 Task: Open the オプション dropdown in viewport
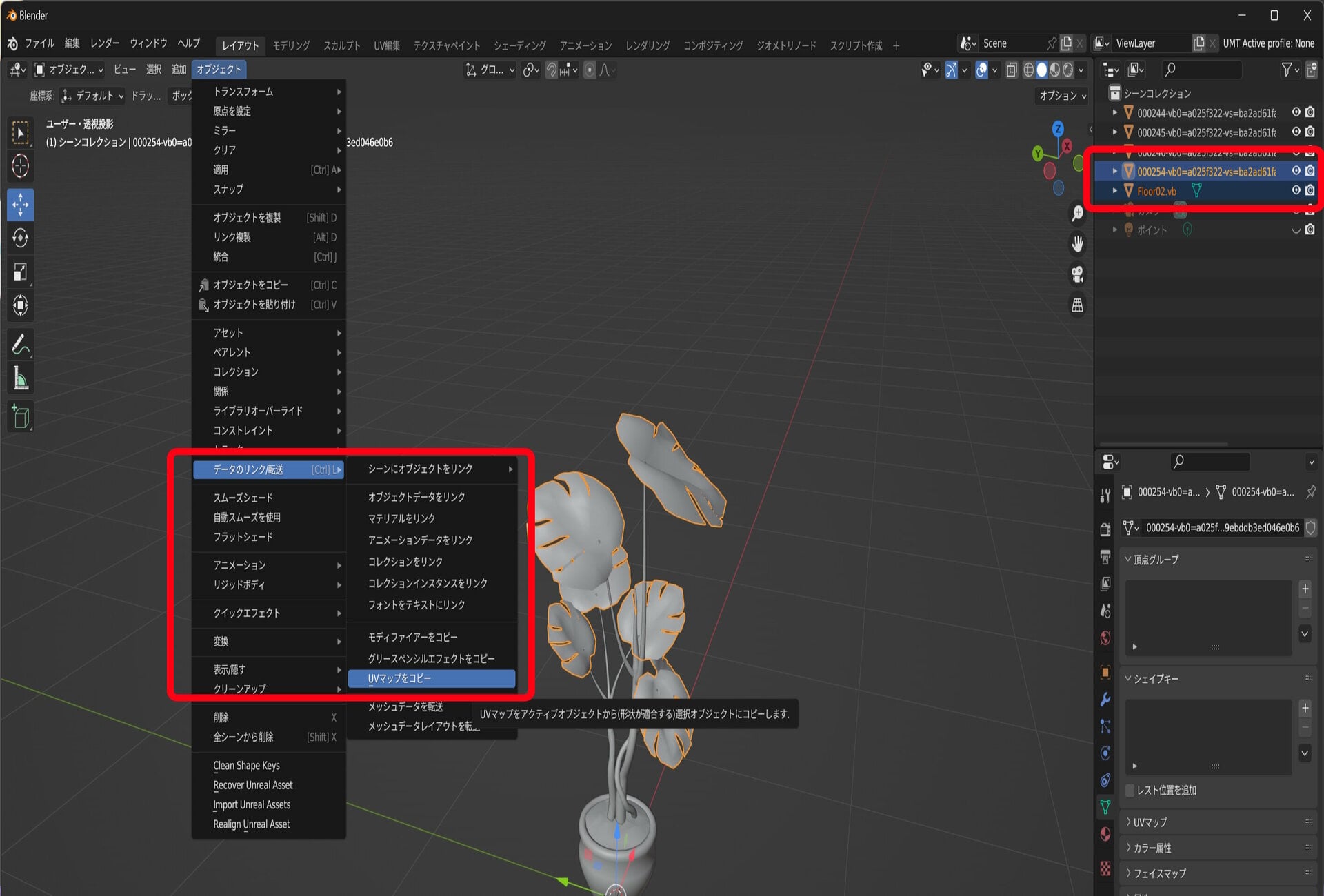(1062, 96)
